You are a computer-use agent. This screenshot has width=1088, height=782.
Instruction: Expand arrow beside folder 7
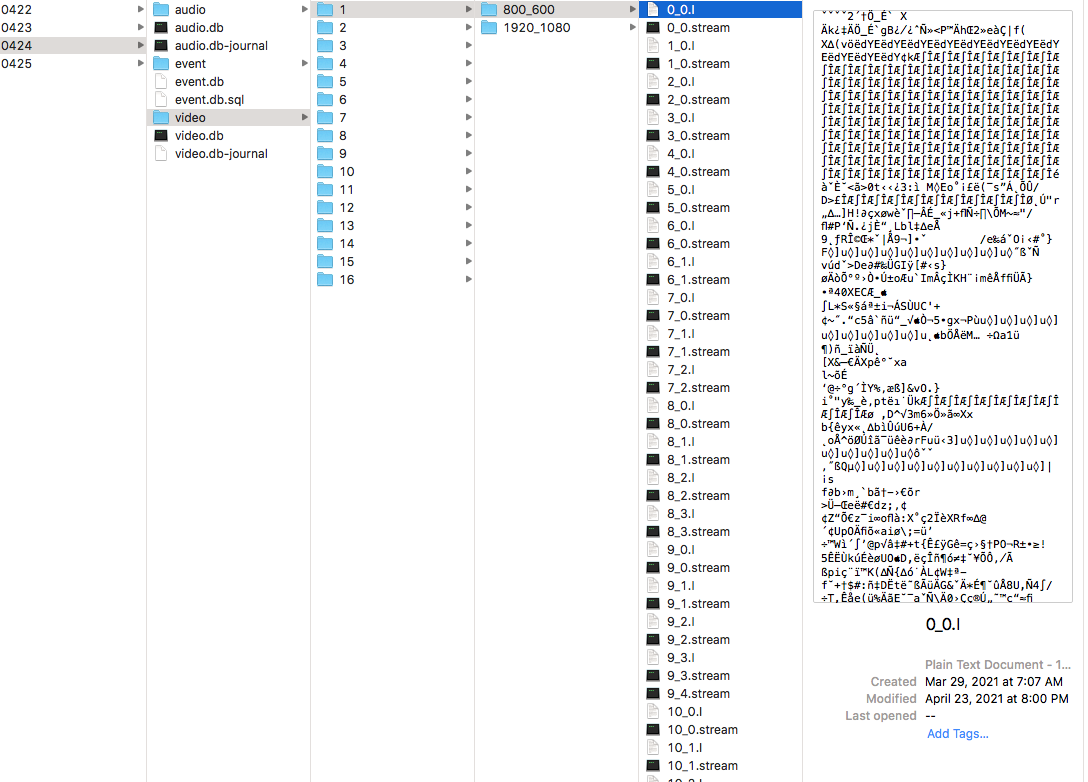point(469,118)
